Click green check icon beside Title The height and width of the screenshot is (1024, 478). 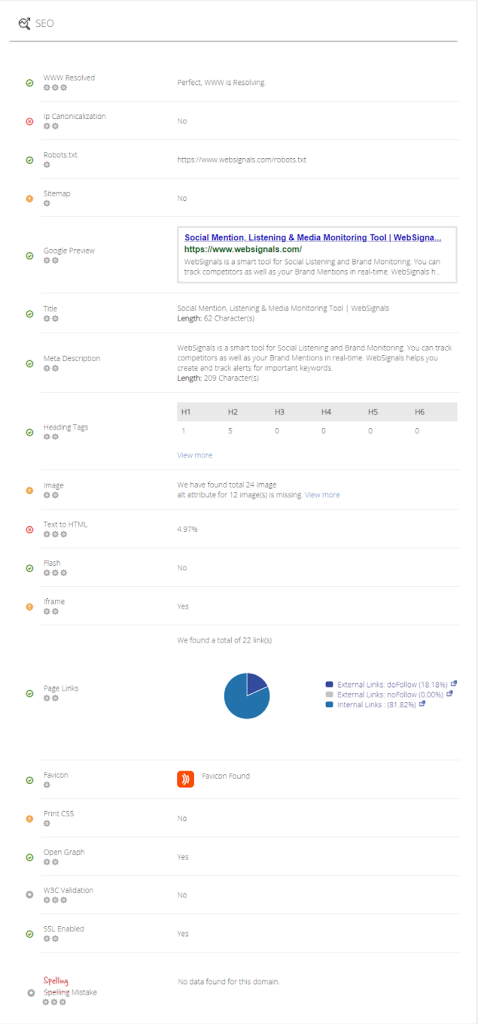(29, 313)
